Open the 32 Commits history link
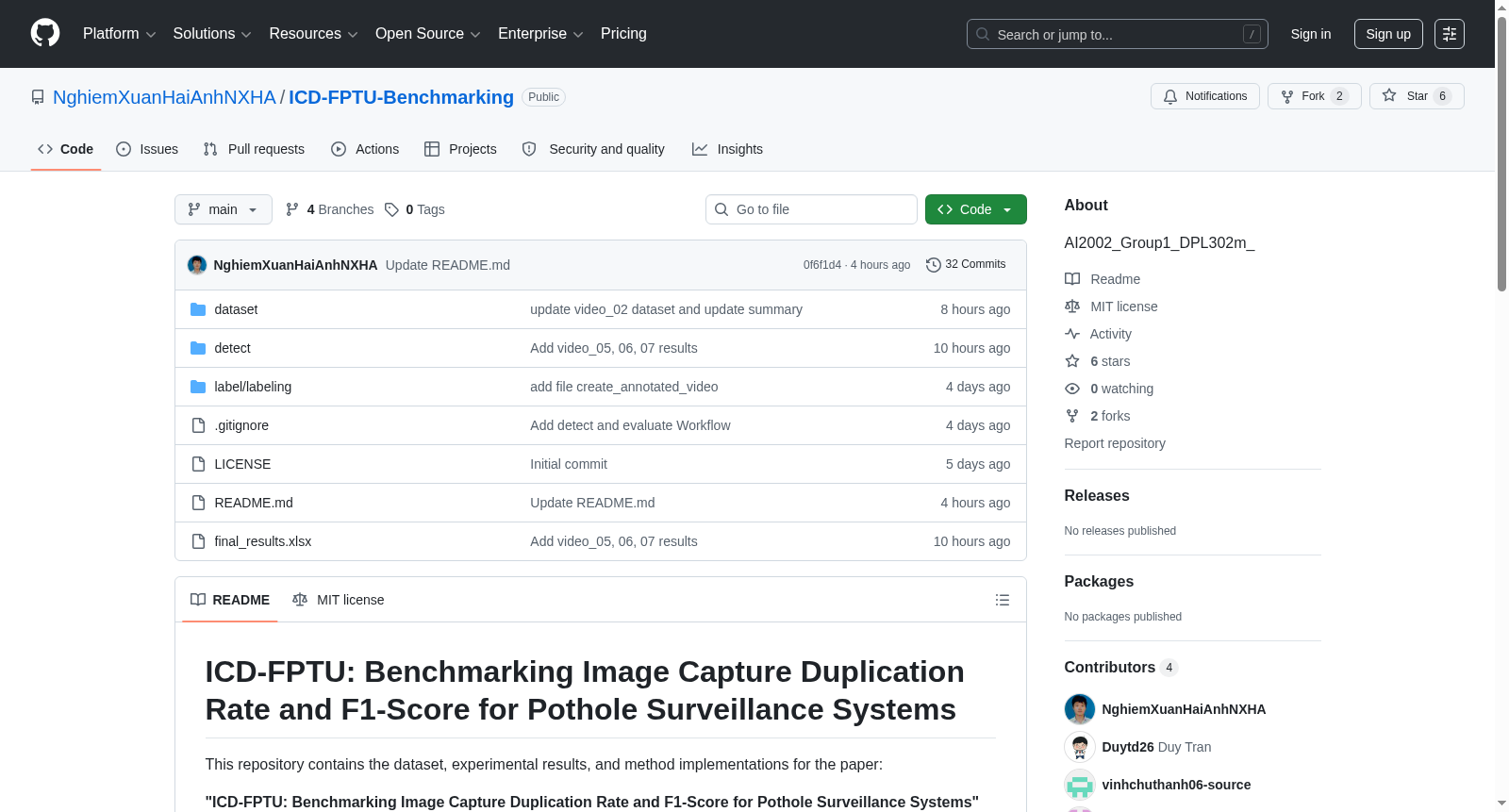The width and height of the screenshot is (1509, 812). pos(966,264)
